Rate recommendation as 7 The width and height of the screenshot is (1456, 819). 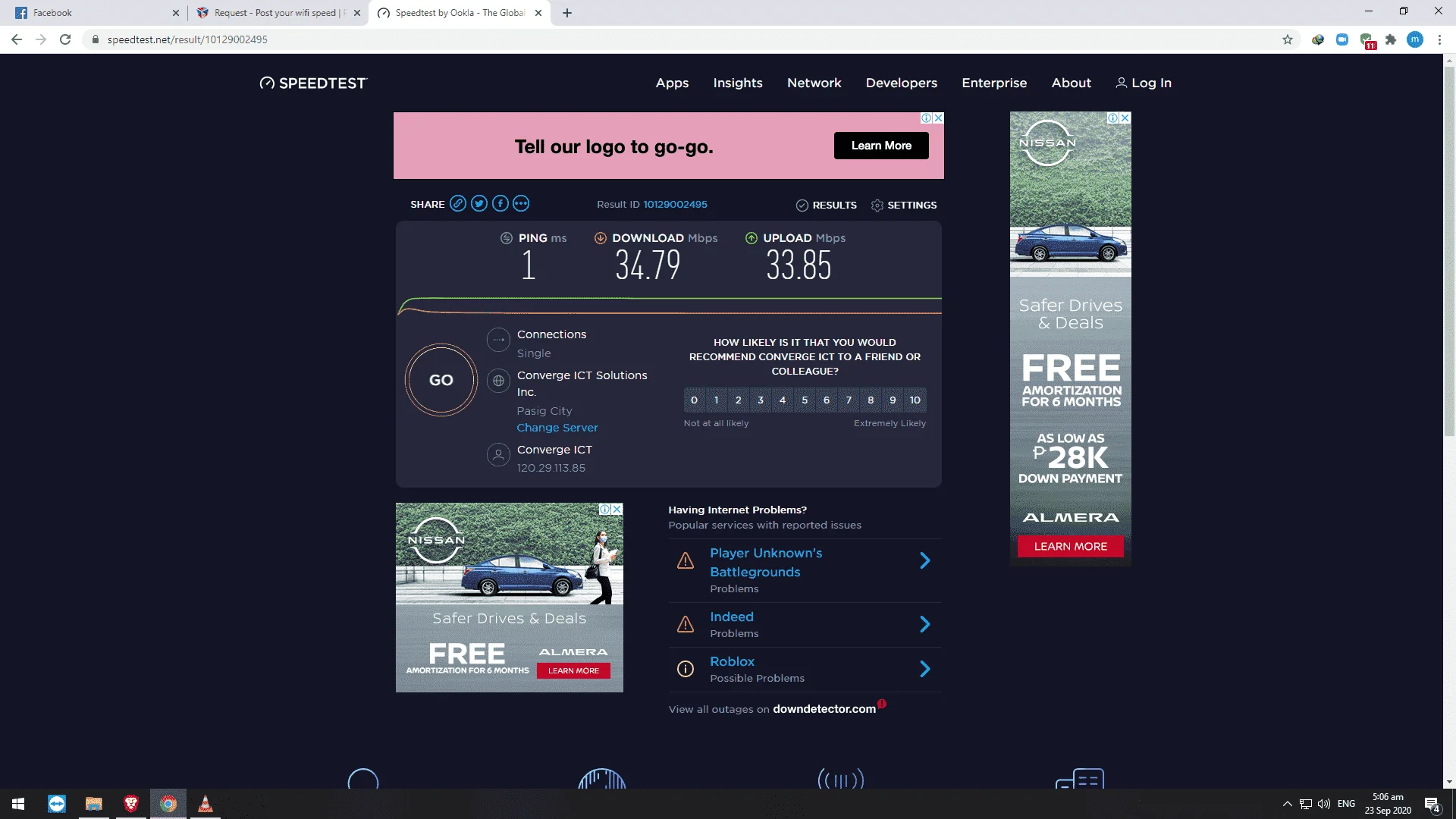tap(849, 400)
